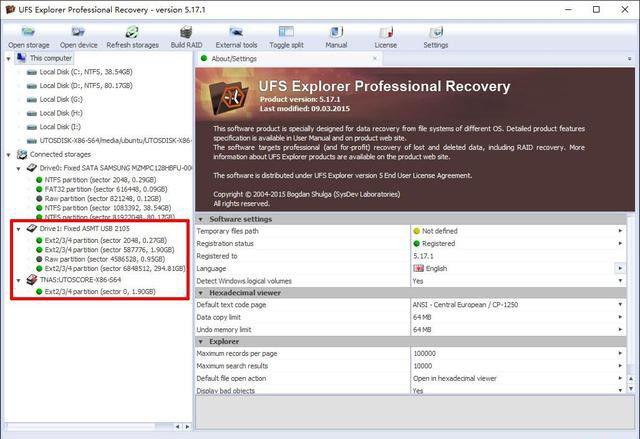Open Temporary files path options arrow
The width and height of the screenshot is (640, 439).
pos(620,231)
